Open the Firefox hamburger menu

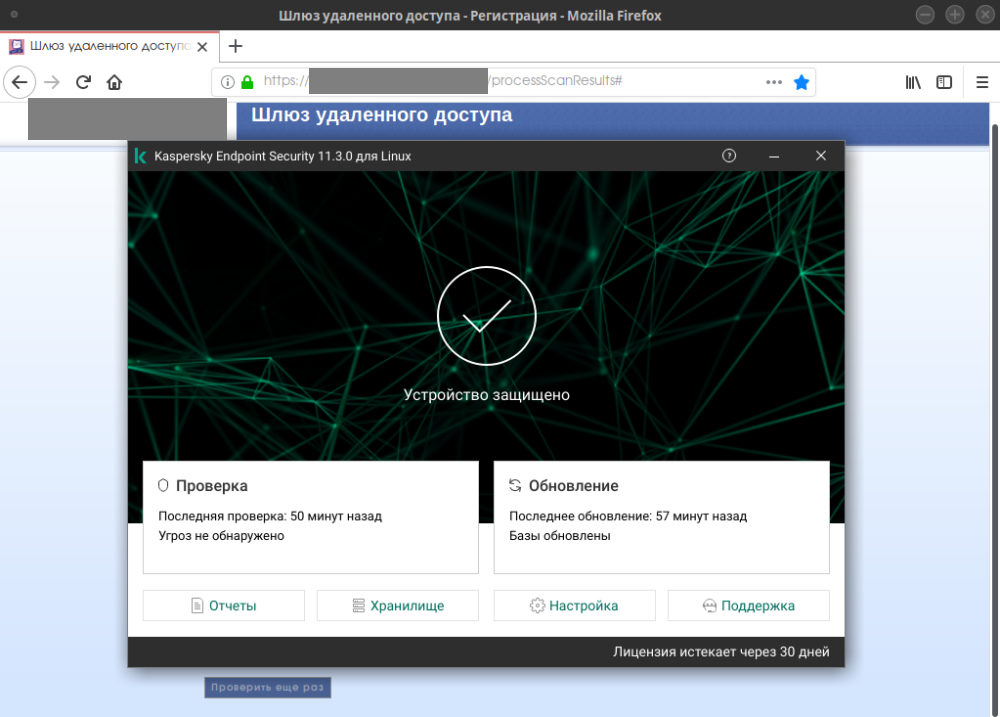coord(981,82)
